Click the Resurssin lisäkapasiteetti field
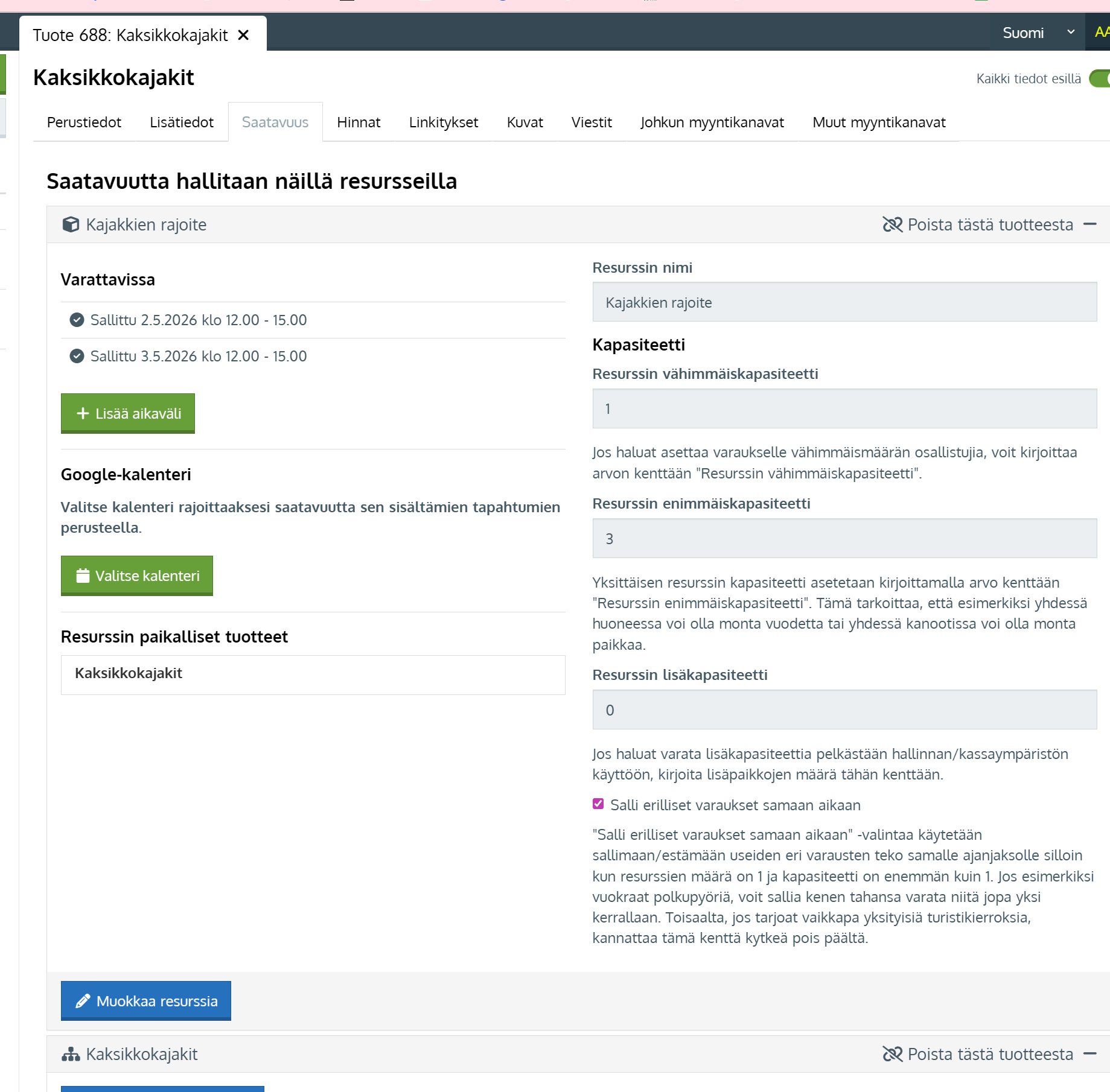Screen dimensions: 1110x1092 coord(844,709)
